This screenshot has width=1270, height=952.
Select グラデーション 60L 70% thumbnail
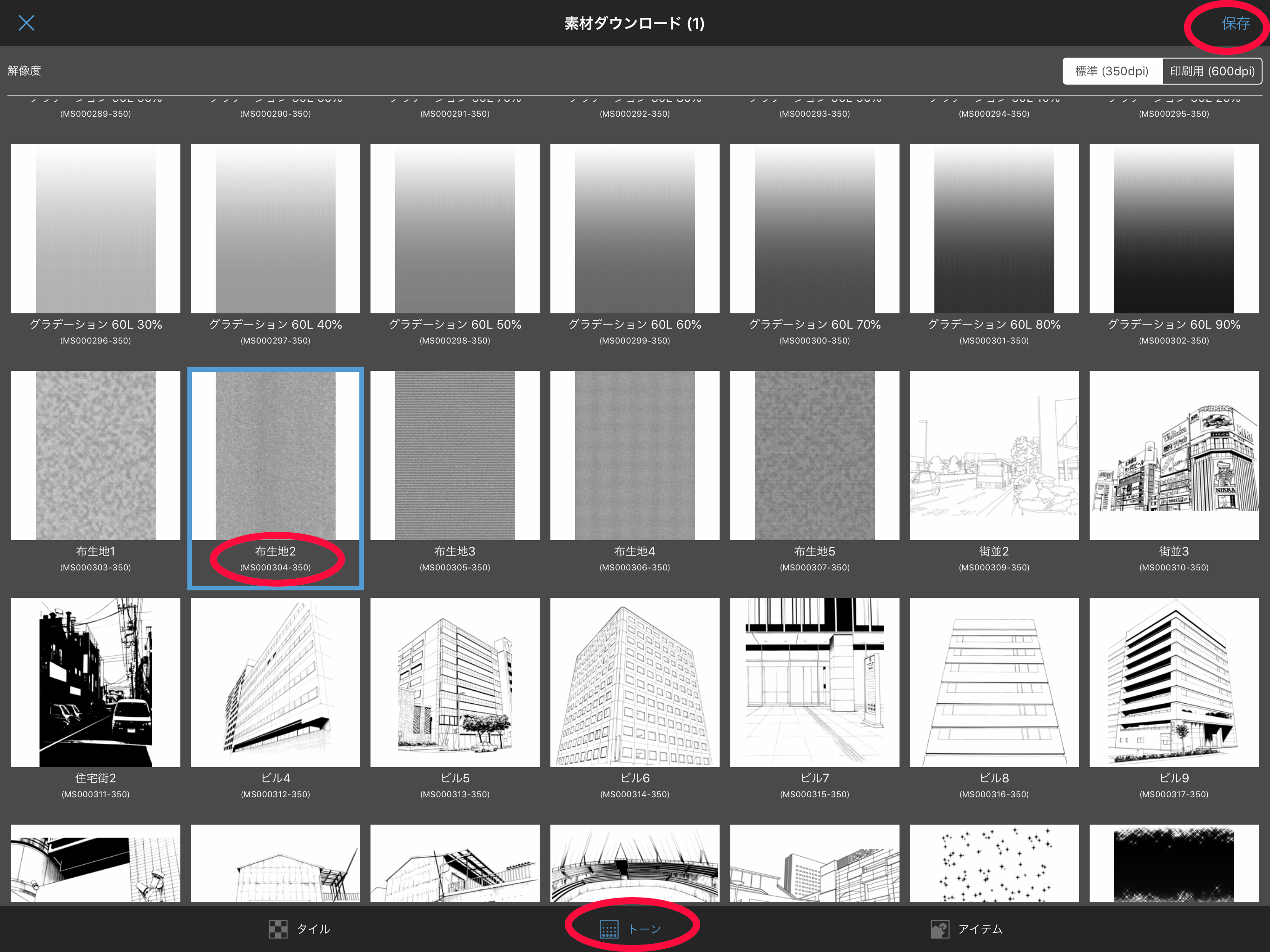pyautogui.click(x=814, y=229)
